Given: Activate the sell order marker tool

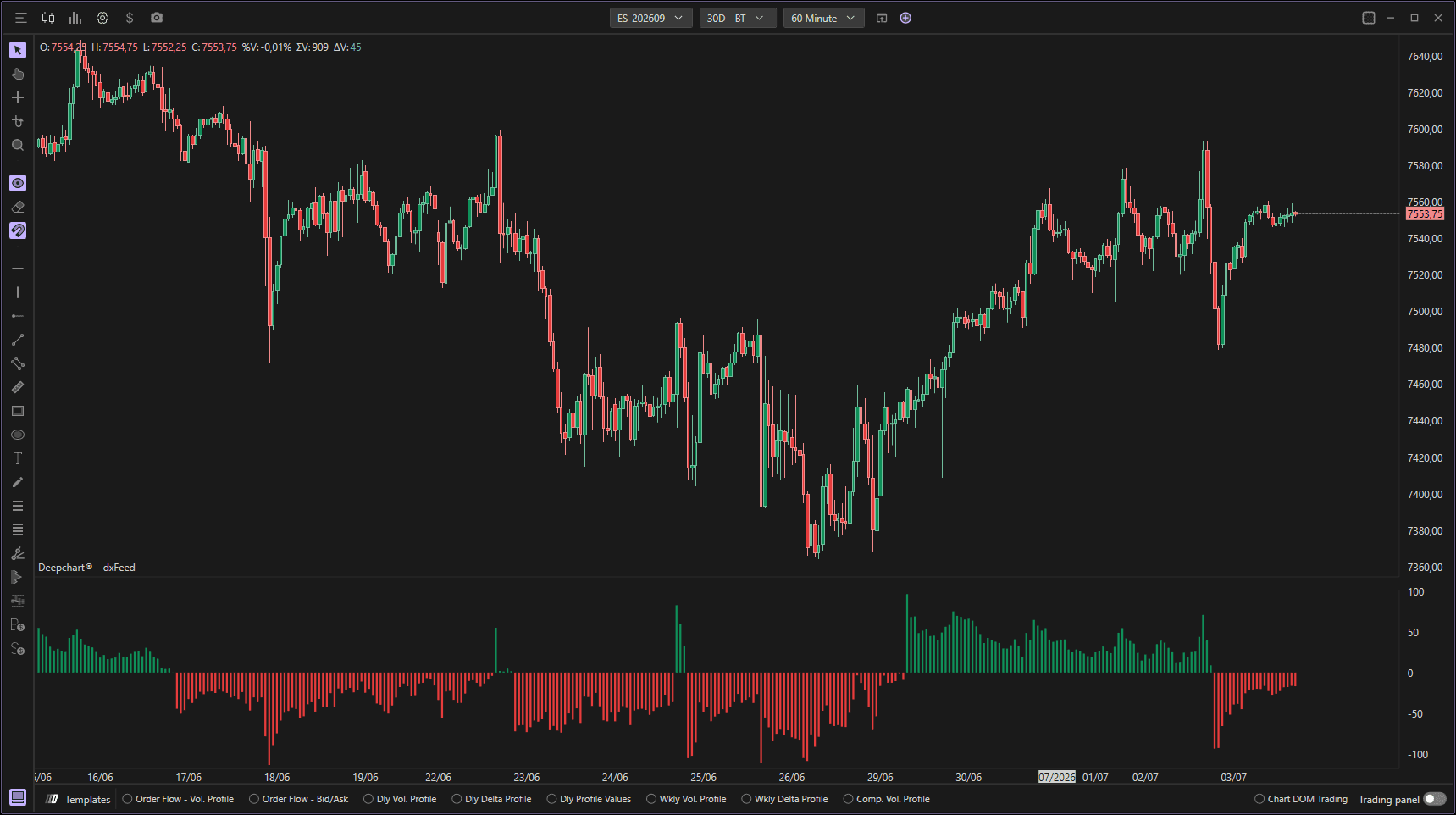Looking at the screenshot, I should (18, 649).
